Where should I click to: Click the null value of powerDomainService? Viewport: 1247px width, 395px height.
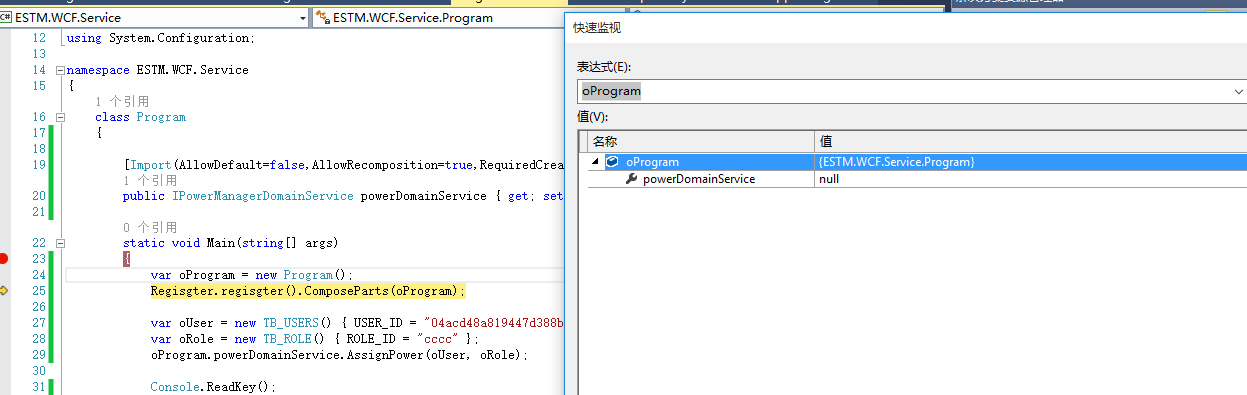(x=829, y=179)
